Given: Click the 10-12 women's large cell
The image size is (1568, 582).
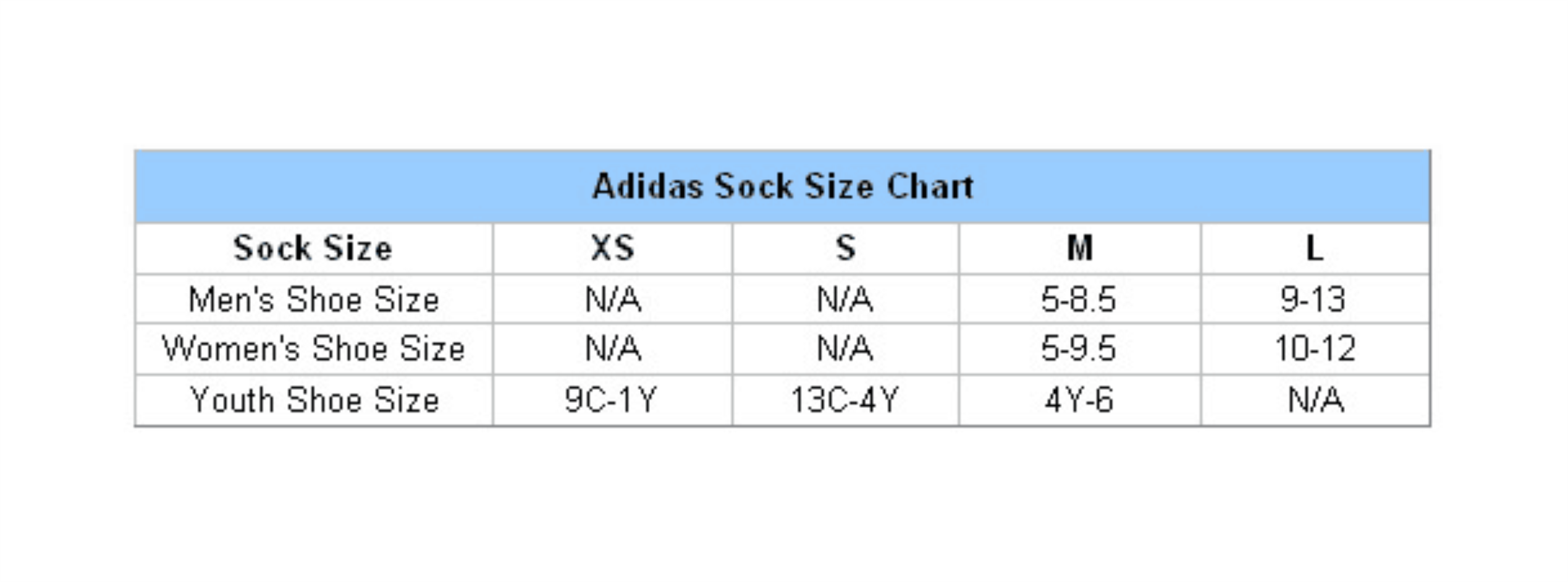Looking at the screenshot, I should click(1315, 349).
